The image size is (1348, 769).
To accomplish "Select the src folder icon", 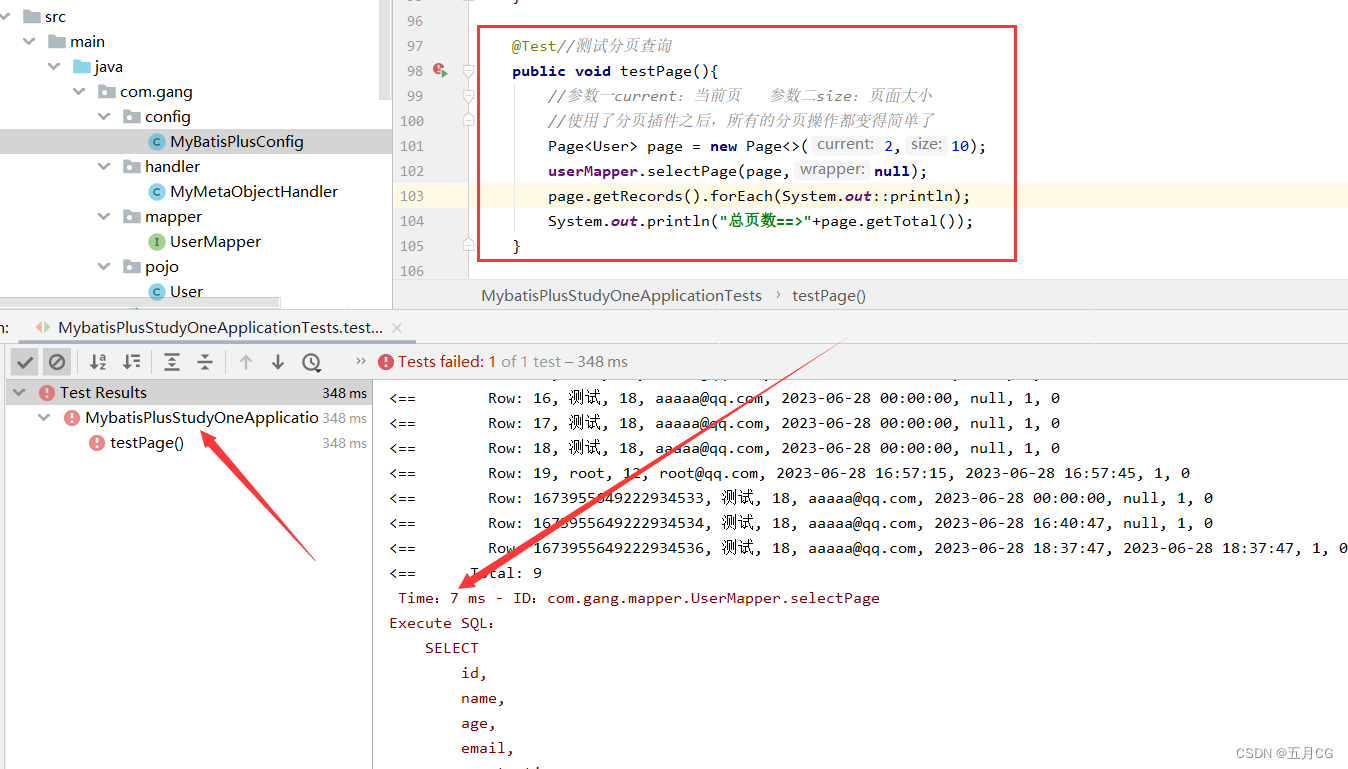I will point(30,17).
